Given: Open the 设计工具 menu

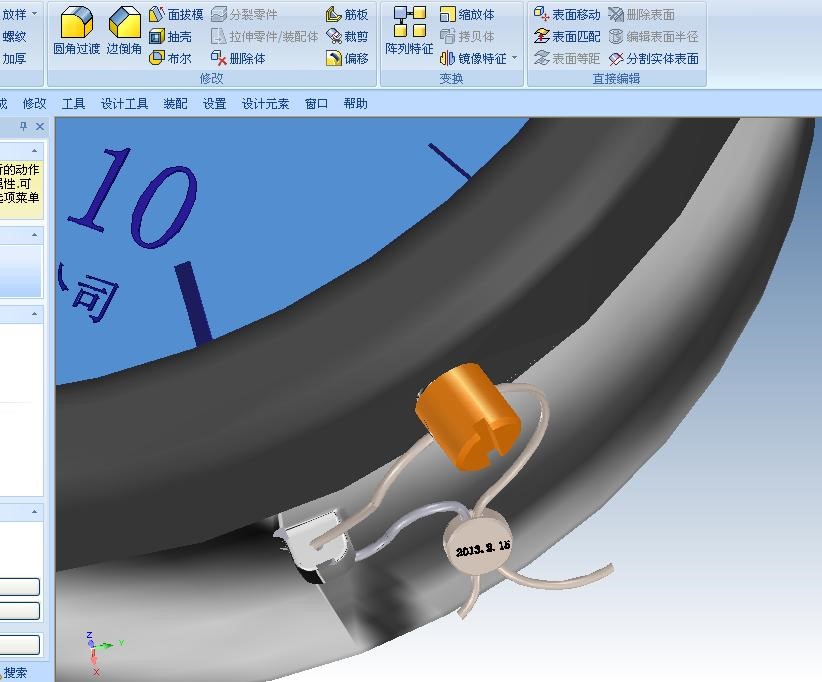Looking at the screenshot, I should [x=124, y=104].
